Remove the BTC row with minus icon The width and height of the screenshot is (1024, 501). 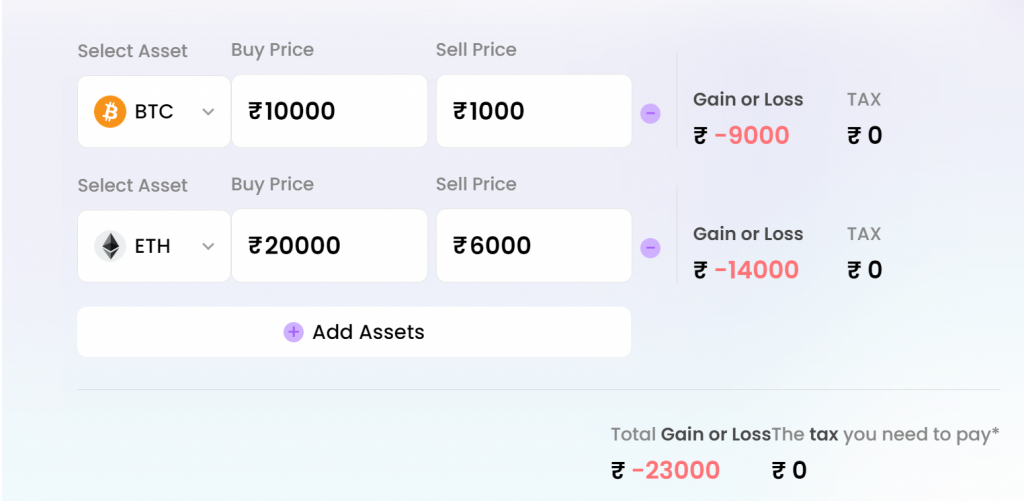(650, 114)
